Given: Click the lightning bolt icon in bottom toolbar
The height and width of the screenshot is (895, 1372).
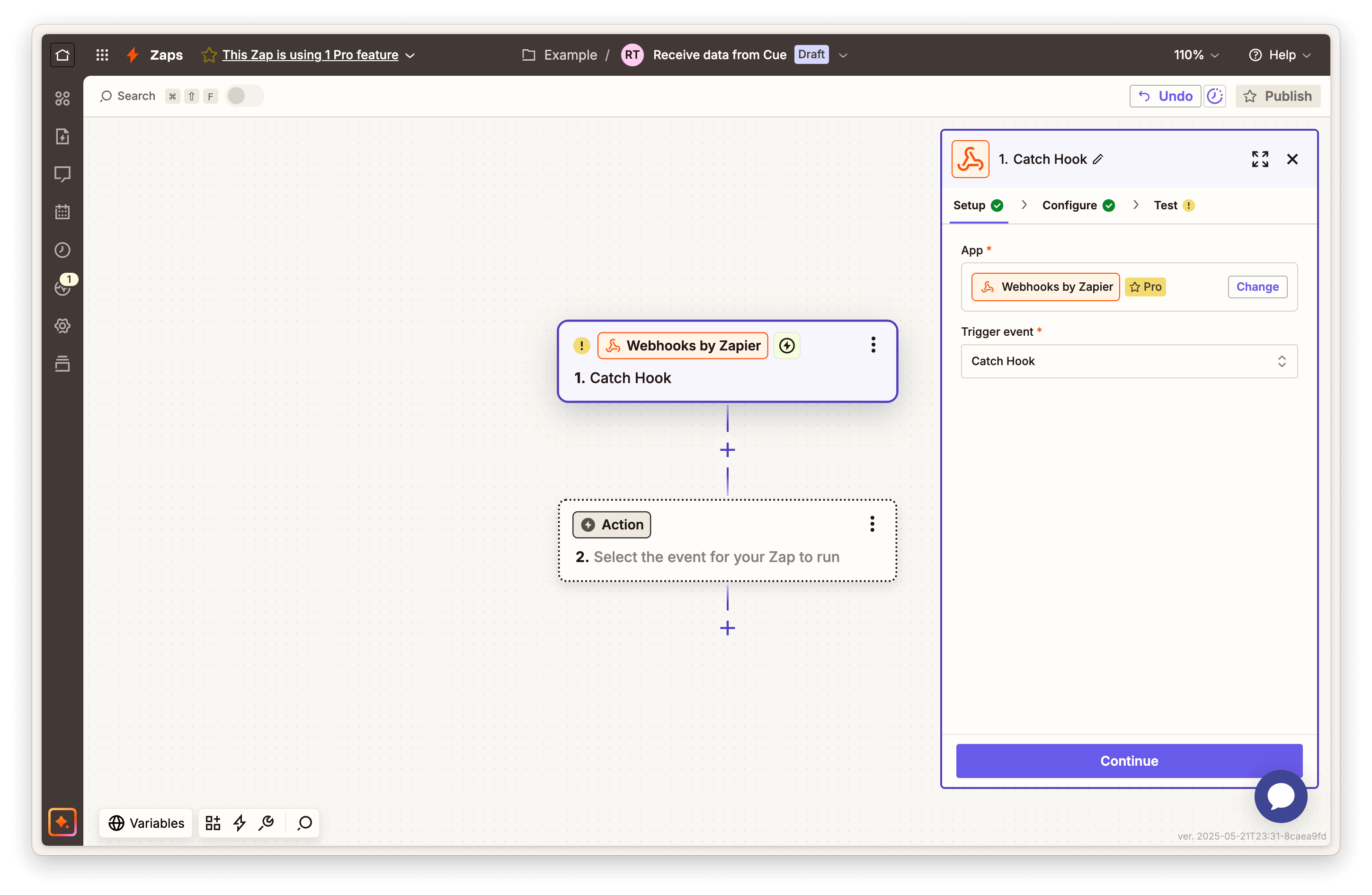Looking at the screenshot, I should (x=239, y=823).
